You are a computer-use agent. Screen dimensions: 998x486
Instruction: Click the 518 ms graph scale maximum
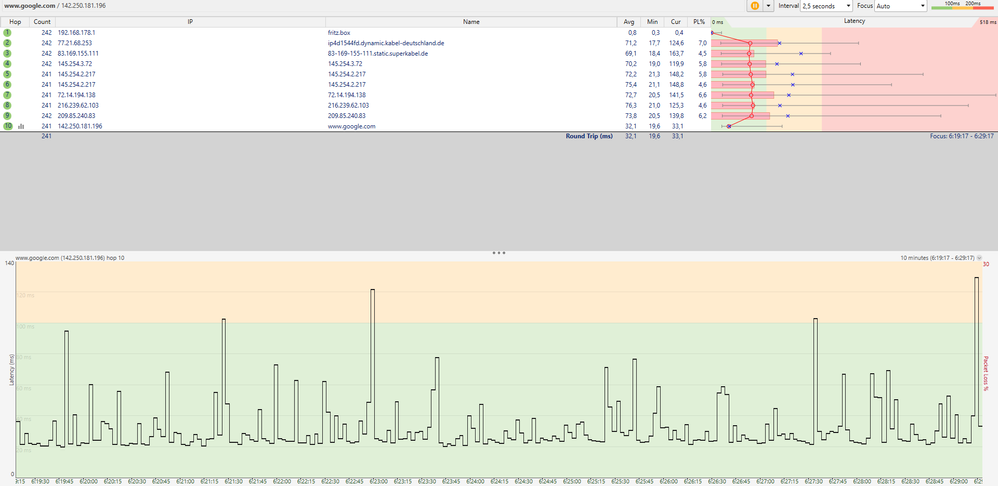[x=987, y=22]
